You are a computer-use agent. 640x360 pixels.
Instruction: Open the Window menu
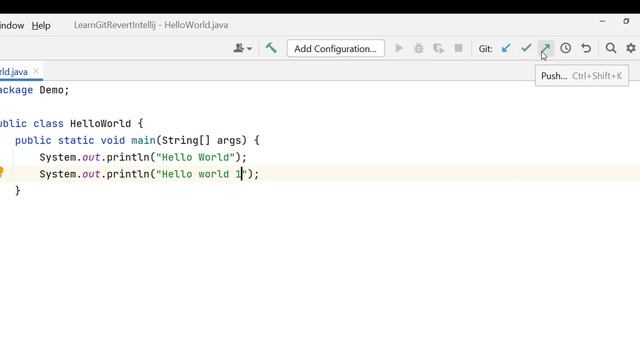12,25
